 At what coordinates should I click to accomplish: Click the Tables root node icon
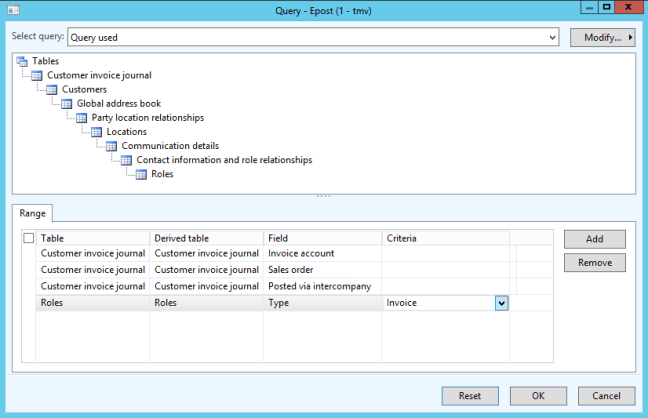tap(22, 61)
